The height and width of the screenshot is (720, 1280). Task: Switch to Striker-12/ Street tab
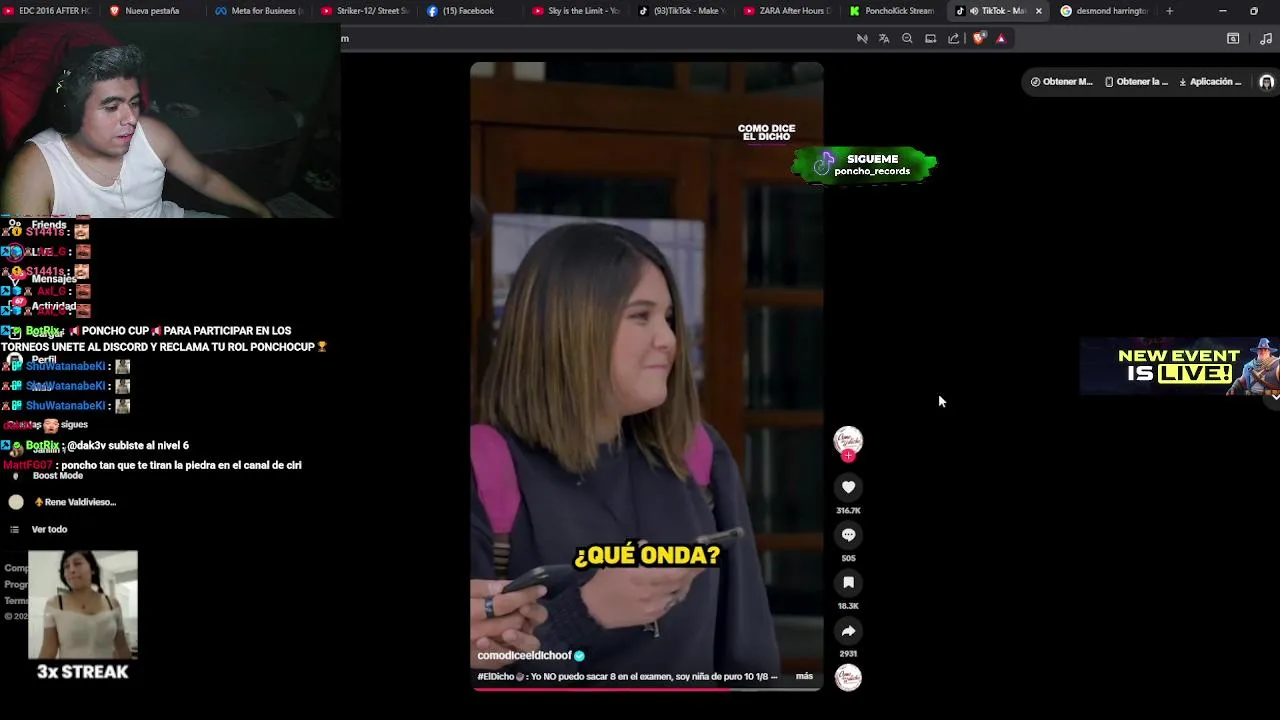pyautogui.click(x=363, y=11)
